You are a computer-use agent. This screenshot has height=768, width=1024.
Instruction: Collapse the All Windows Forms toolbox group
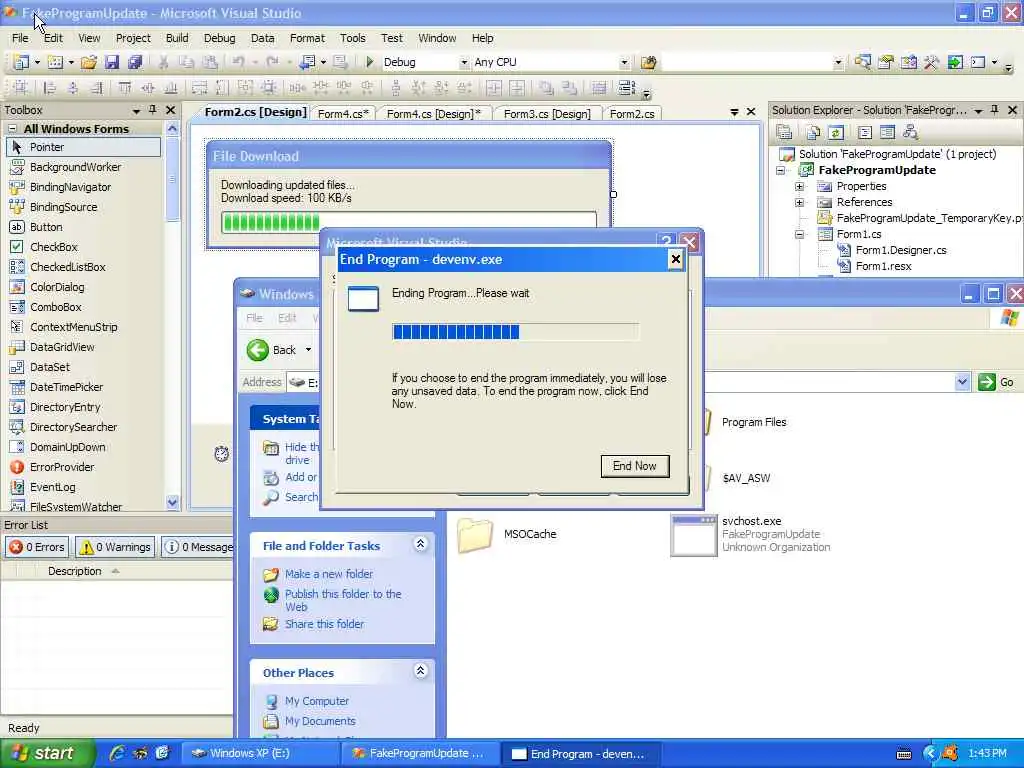pos(12,129)
